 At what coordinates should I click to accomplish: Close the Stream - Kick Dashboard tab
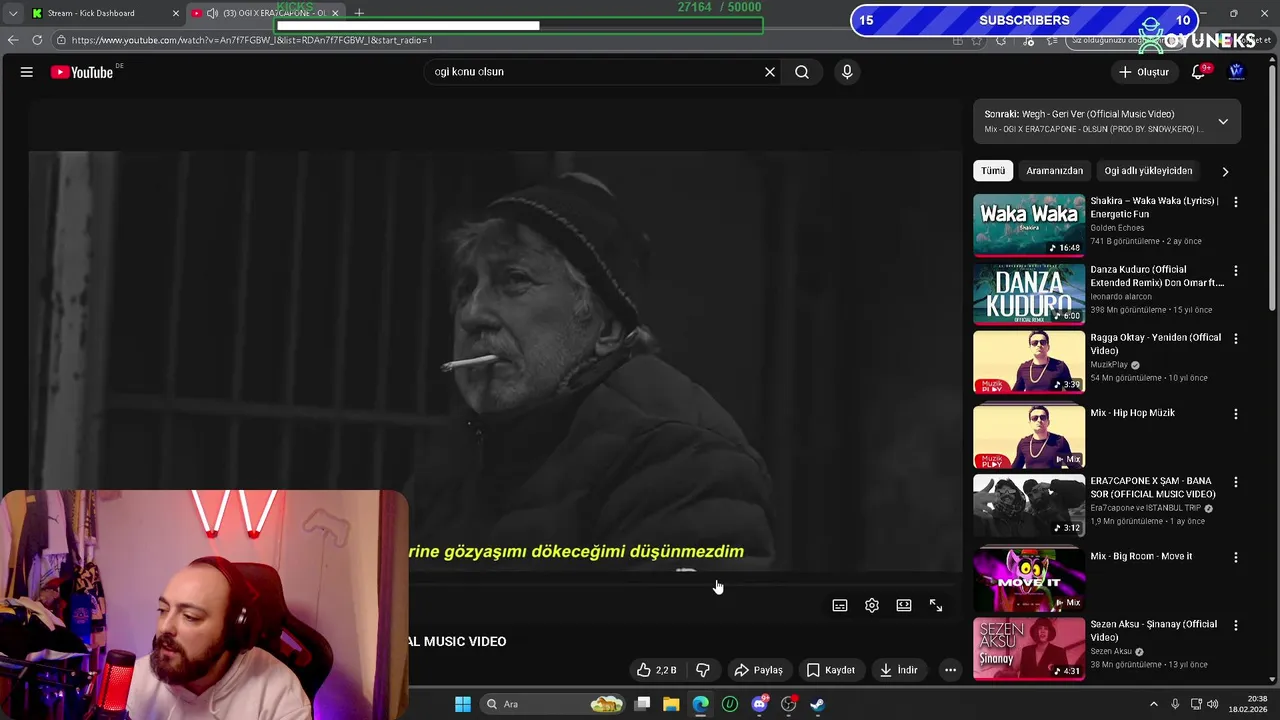point(176,13)
